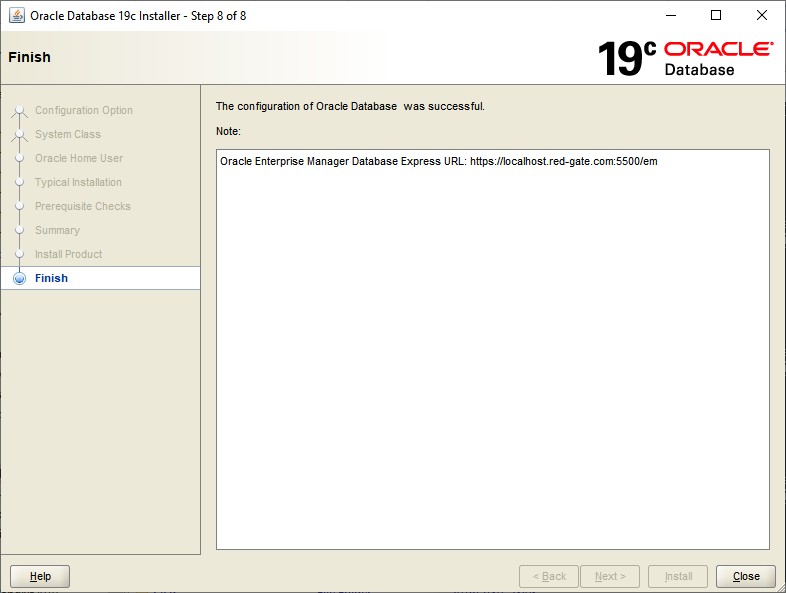This screenshot has width=786, height=593.
Task: Click the 'Note:' label
Action: 228,131
